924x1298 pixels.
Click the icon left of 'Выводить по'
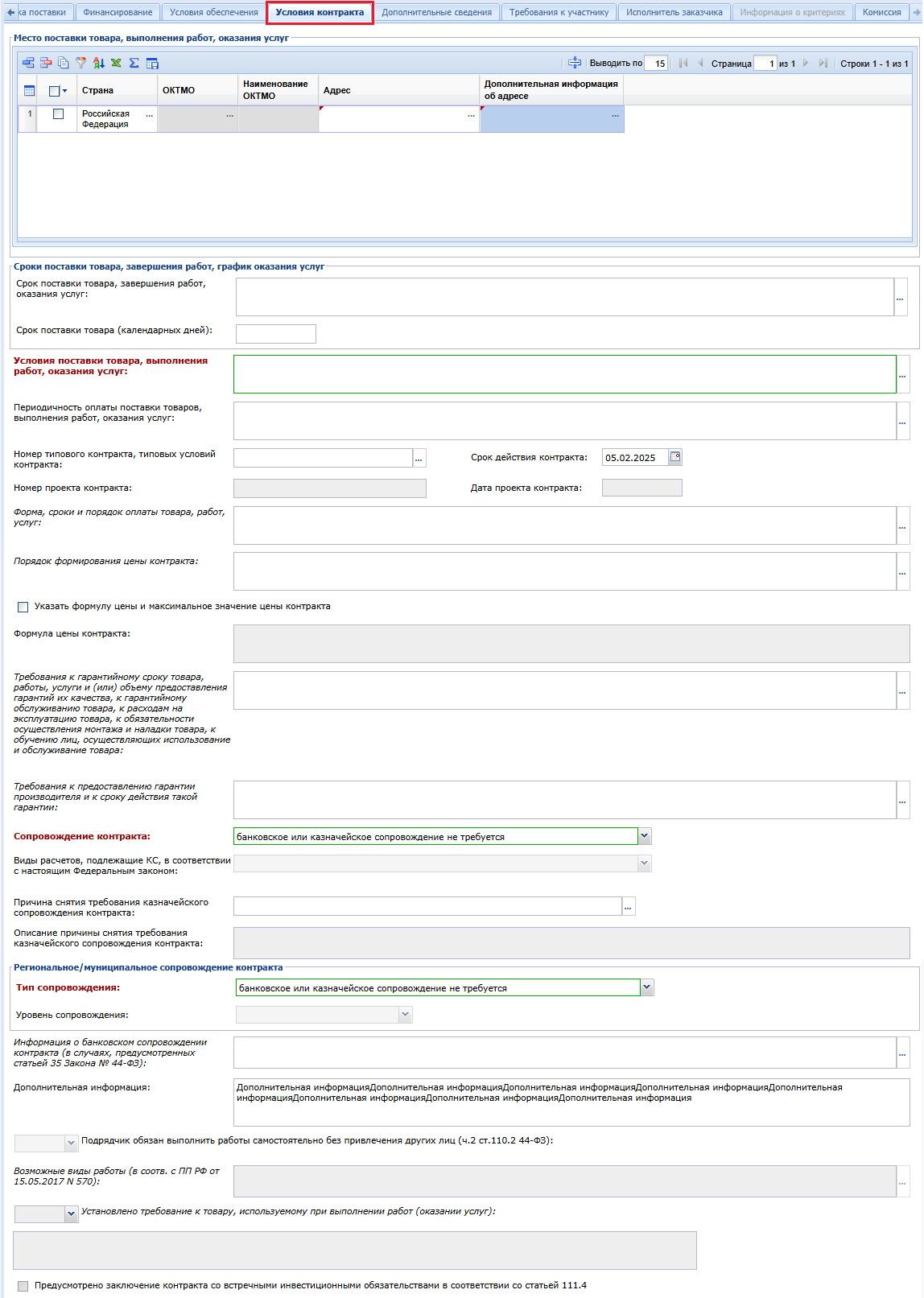pyautogui.click(x=575, y=63)
